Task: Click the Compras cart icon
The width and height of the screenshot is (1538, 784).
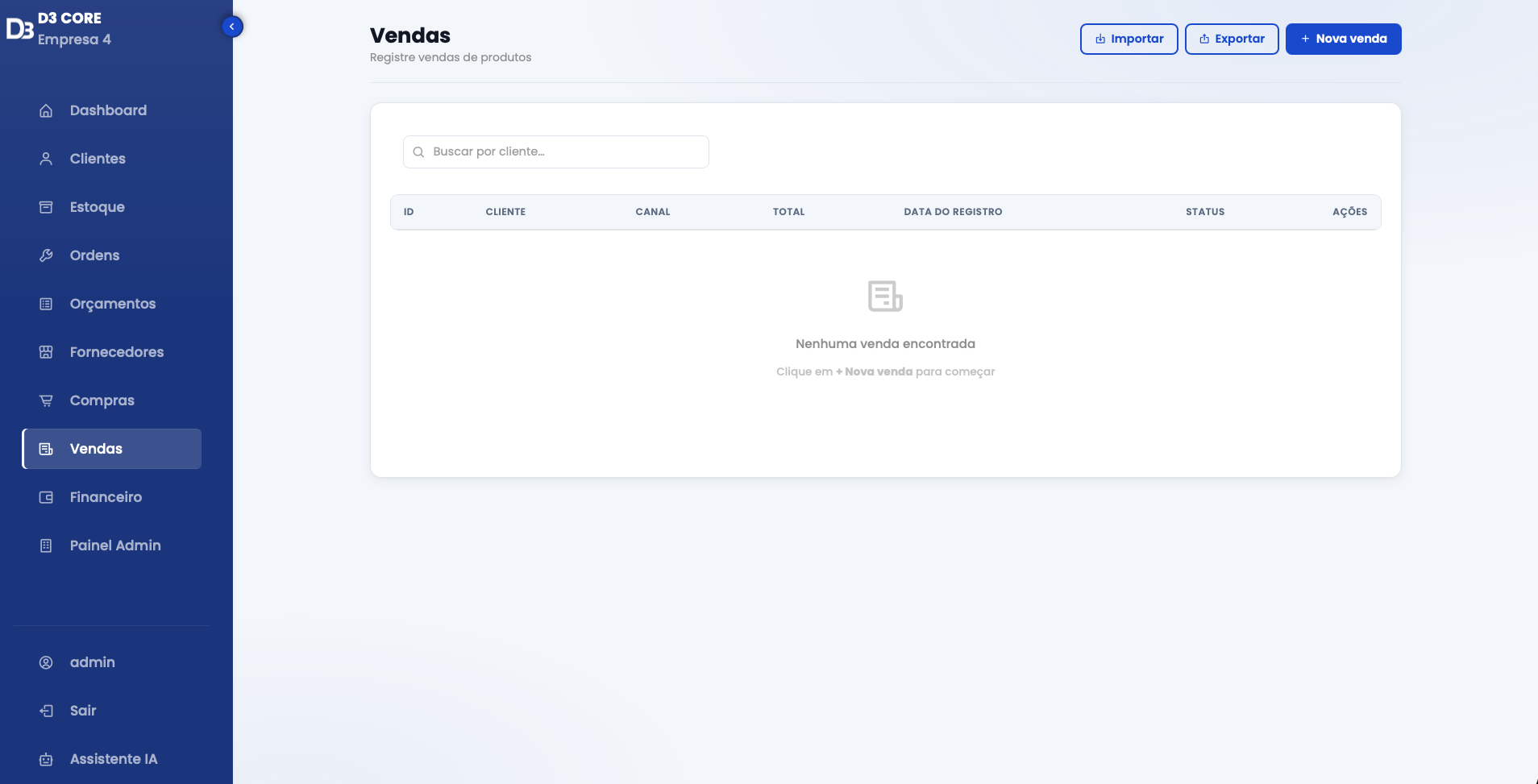Action: pyautogui.click(x=46, y=400)
